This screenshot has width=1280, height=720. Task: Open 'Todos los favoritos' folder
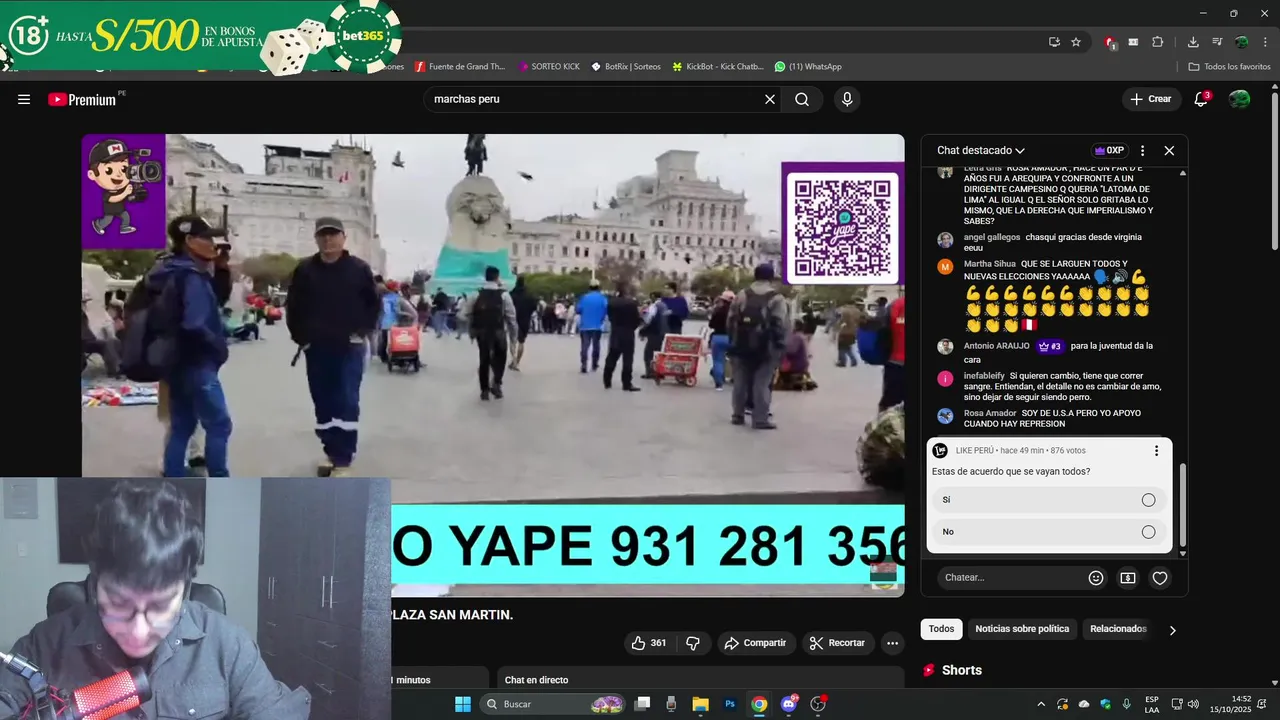(x=1230, y=67)
